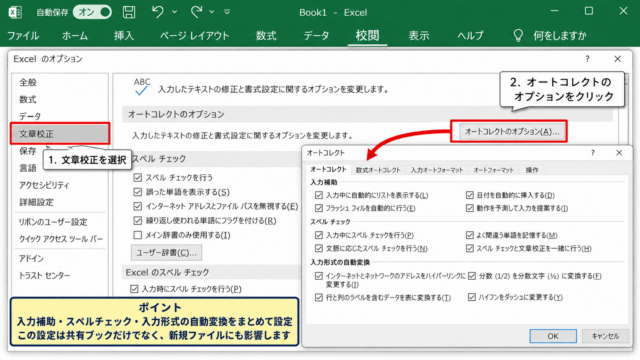This screenshot has width=640, height=360.
Task: Select 言語 in options sidebar
Action: pos(28,168)
